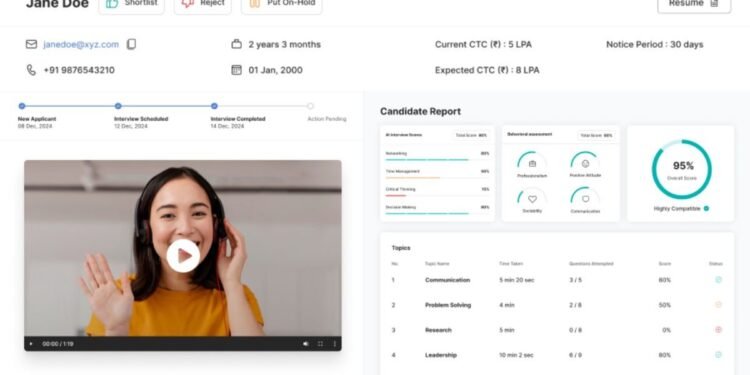Open the candidate's Resume
Viewport: 750px width, 375px height.
(x=694, y=4)
